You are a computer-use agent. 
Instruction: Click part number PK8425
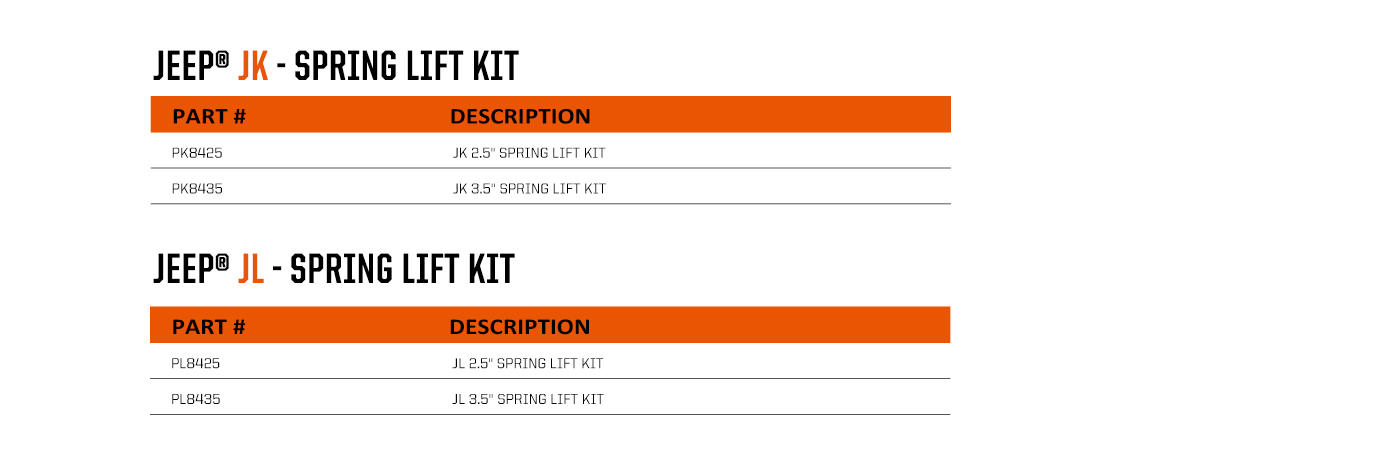(197, 153)
